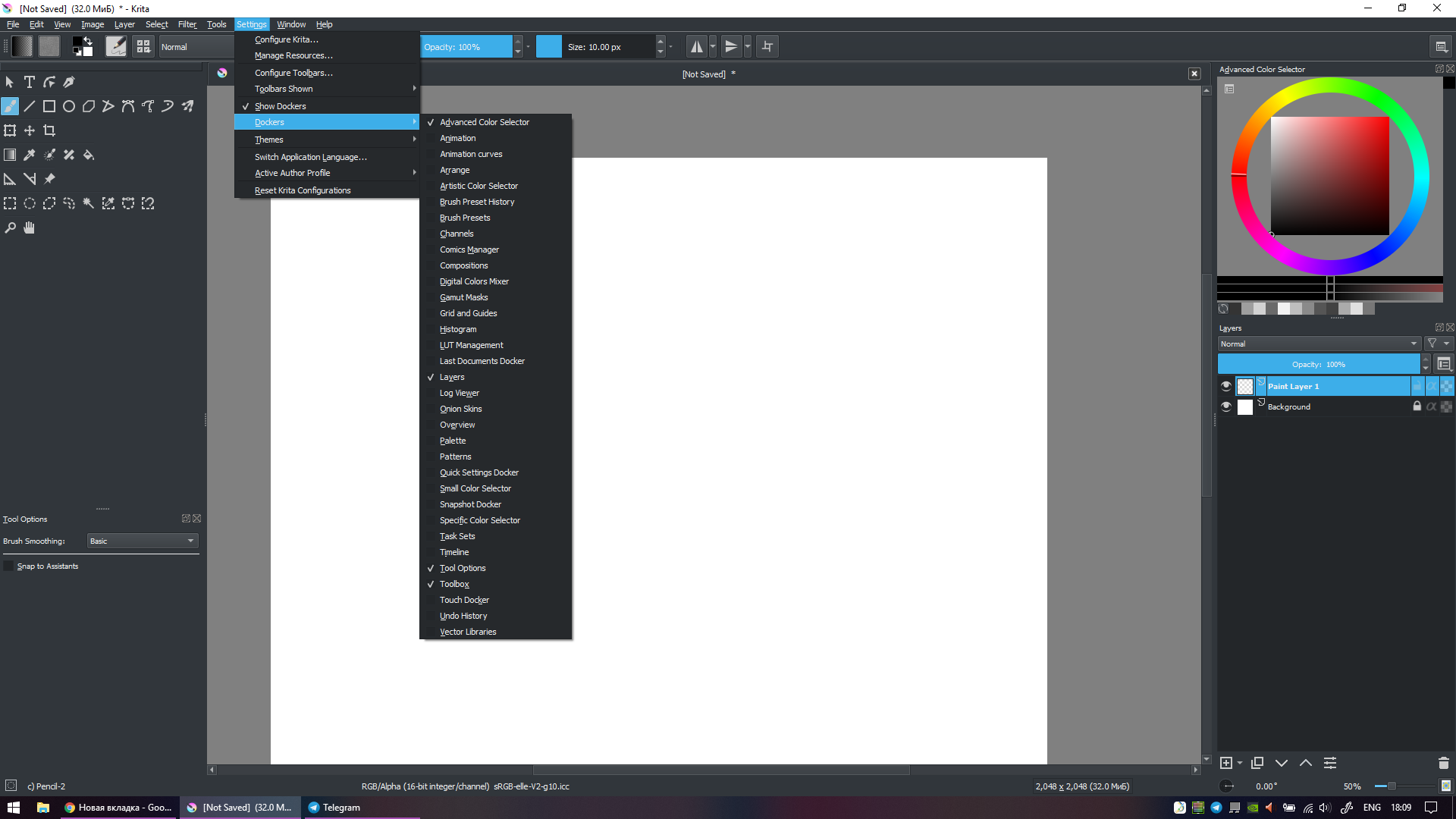Choose Configure Krita from Settings menu

[x=327, y=39]
